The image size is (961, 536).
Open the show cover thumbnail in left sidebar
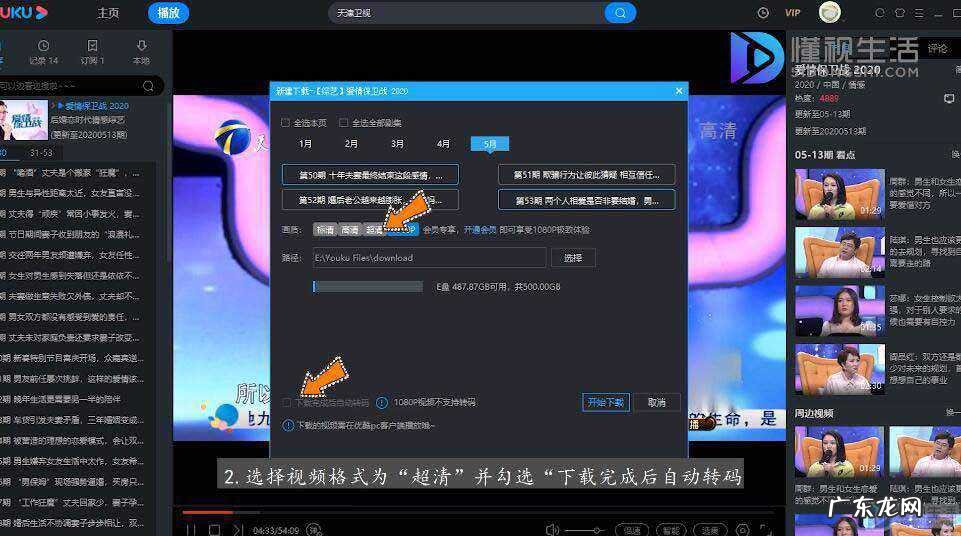pyautogui.click(x=24, y=120)
